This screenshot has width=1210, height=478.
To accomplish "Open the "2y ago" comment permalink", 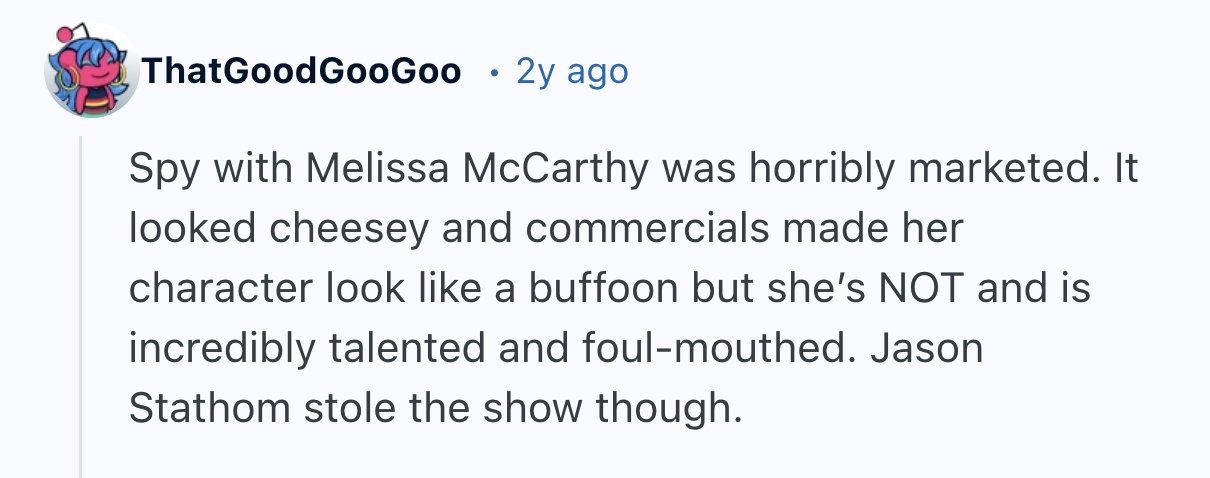I will [572, 72].
